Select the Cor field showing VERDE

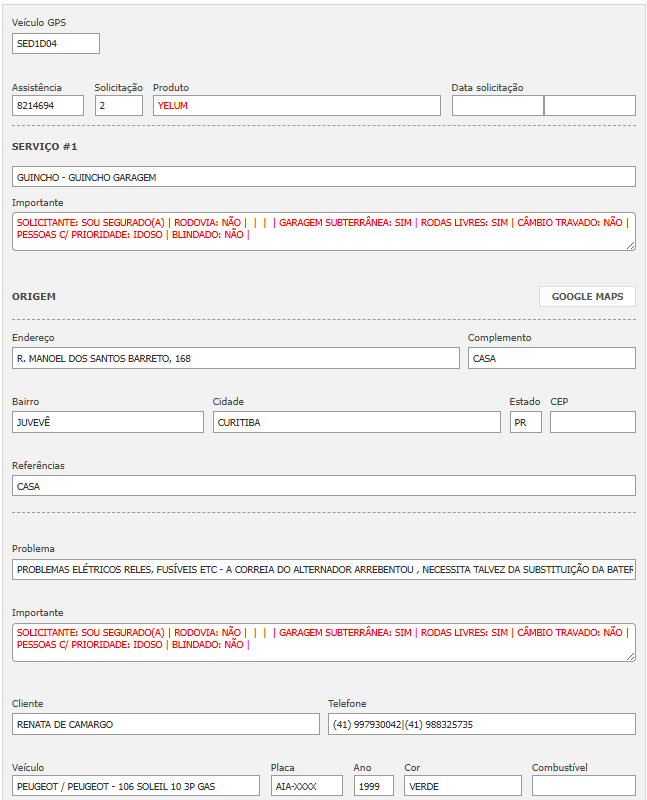[x=460, y=786]
